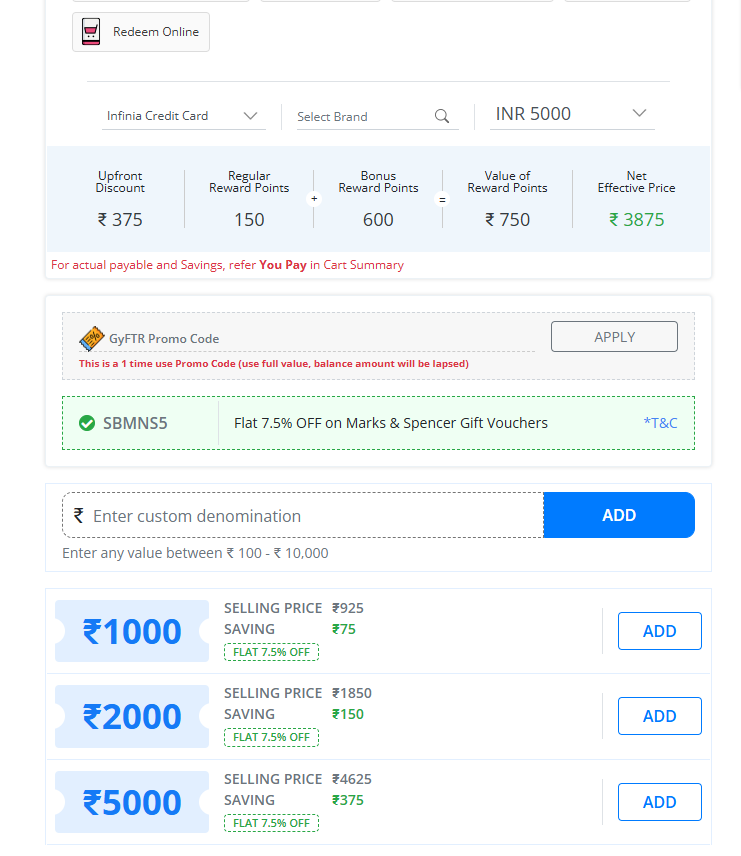
Task: Click the Cart Summary link
Action: point(362,265)
